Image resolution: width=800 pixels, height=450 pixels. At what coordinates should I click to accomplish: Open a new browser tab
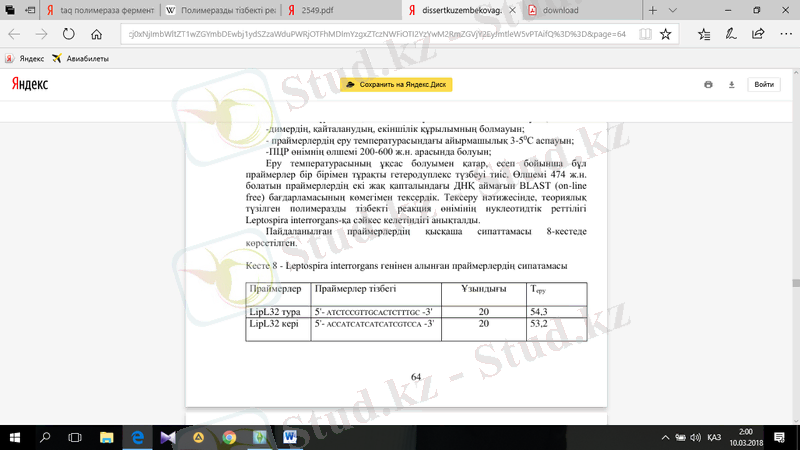pyautogui.click(x=653, y=10)
